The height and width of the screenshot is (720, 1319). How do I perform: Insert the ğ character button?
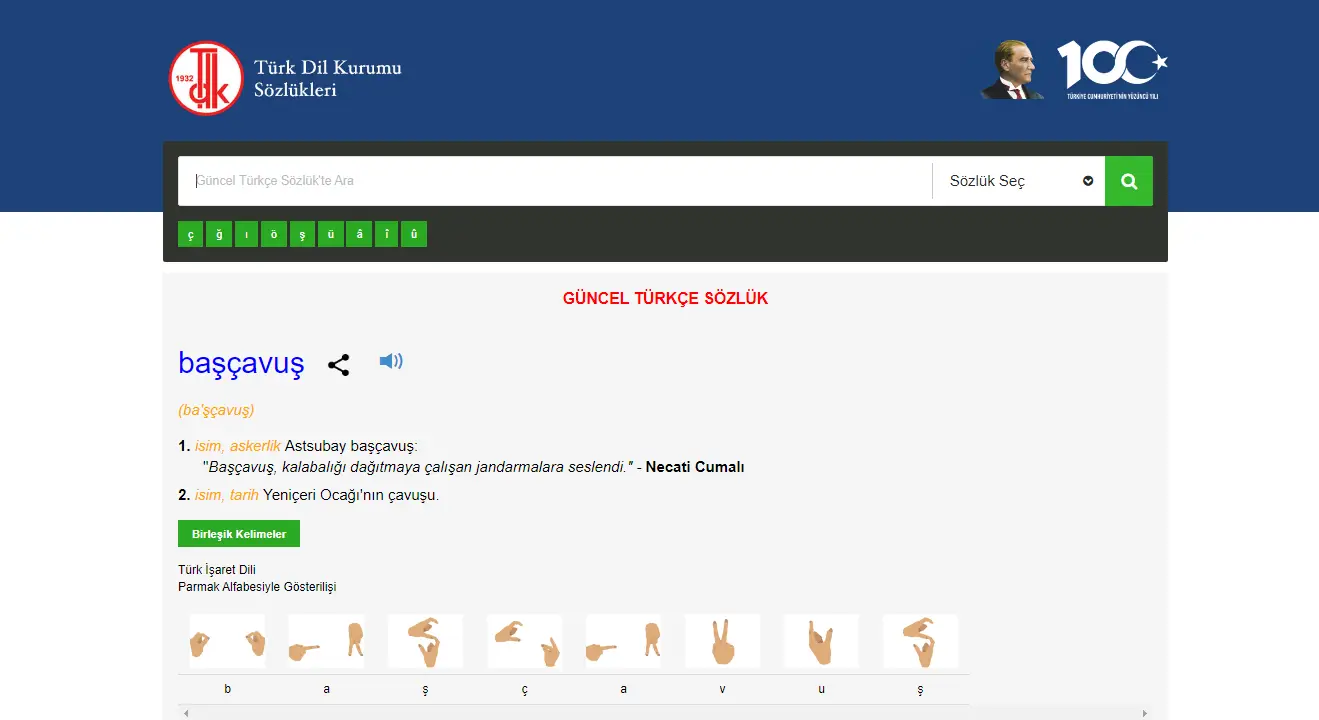coord(218,234)
